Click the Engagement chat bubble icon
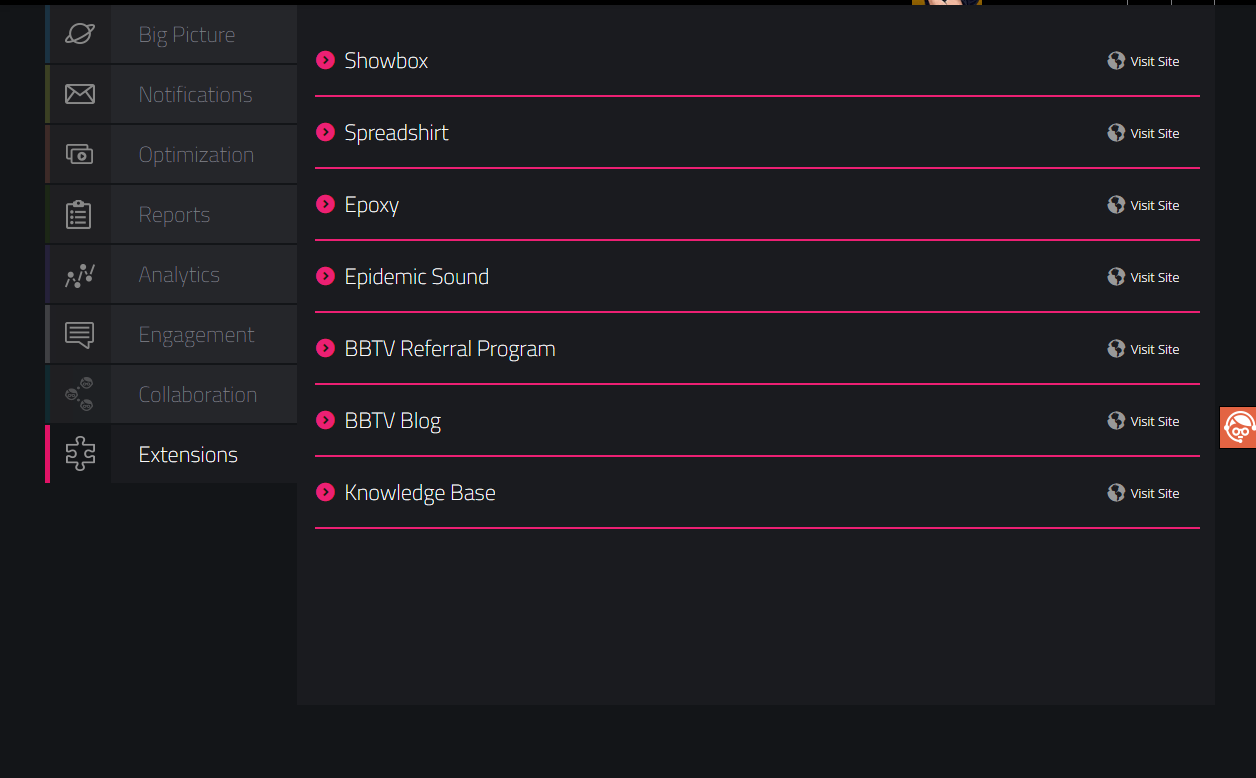The height and width of the screenshot is (778, 1256). pos(80,334)
